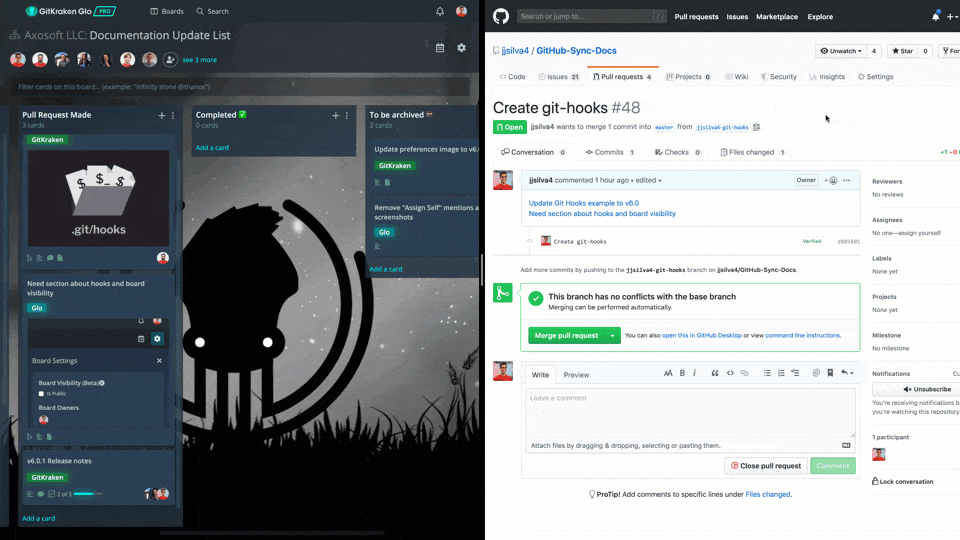Click Glo label on hooks visibility card
The height and width of the screenshot is (540, 960).
37,308
